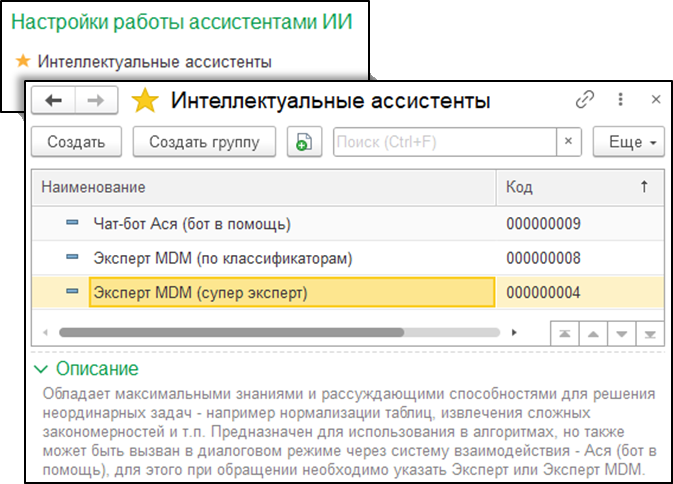Jump to the last item with the bottom arrow
Screen dimensions: 673x484
point(650,333)
